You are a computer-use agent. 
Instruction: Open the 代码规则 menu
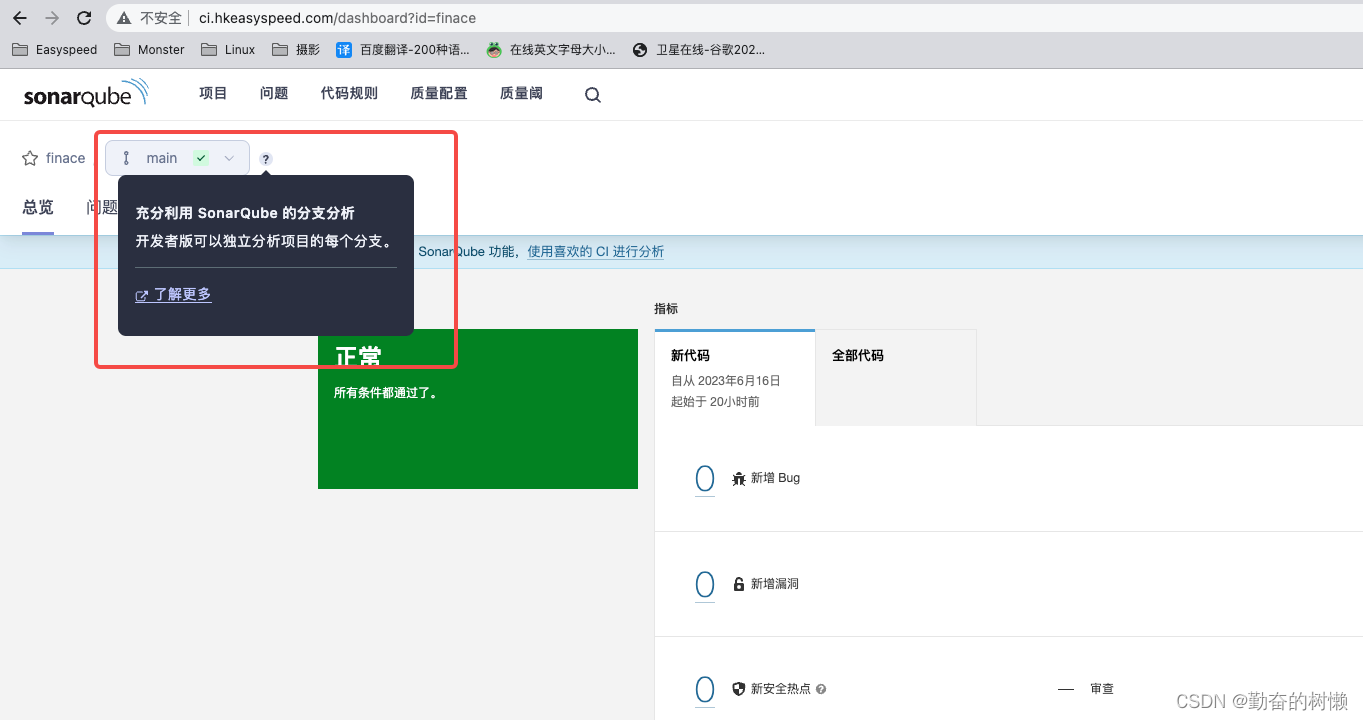pyautogui.click(x=349, y=94)
